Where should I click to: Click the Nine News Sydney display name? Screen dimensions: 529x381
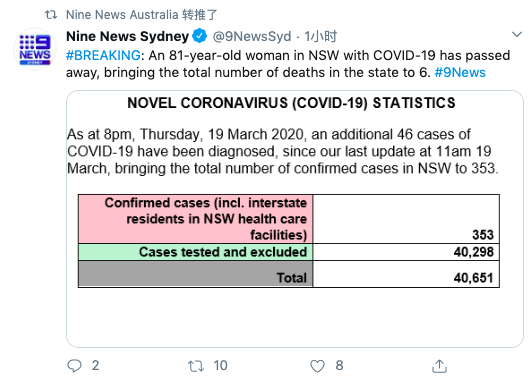pos(128,36)
